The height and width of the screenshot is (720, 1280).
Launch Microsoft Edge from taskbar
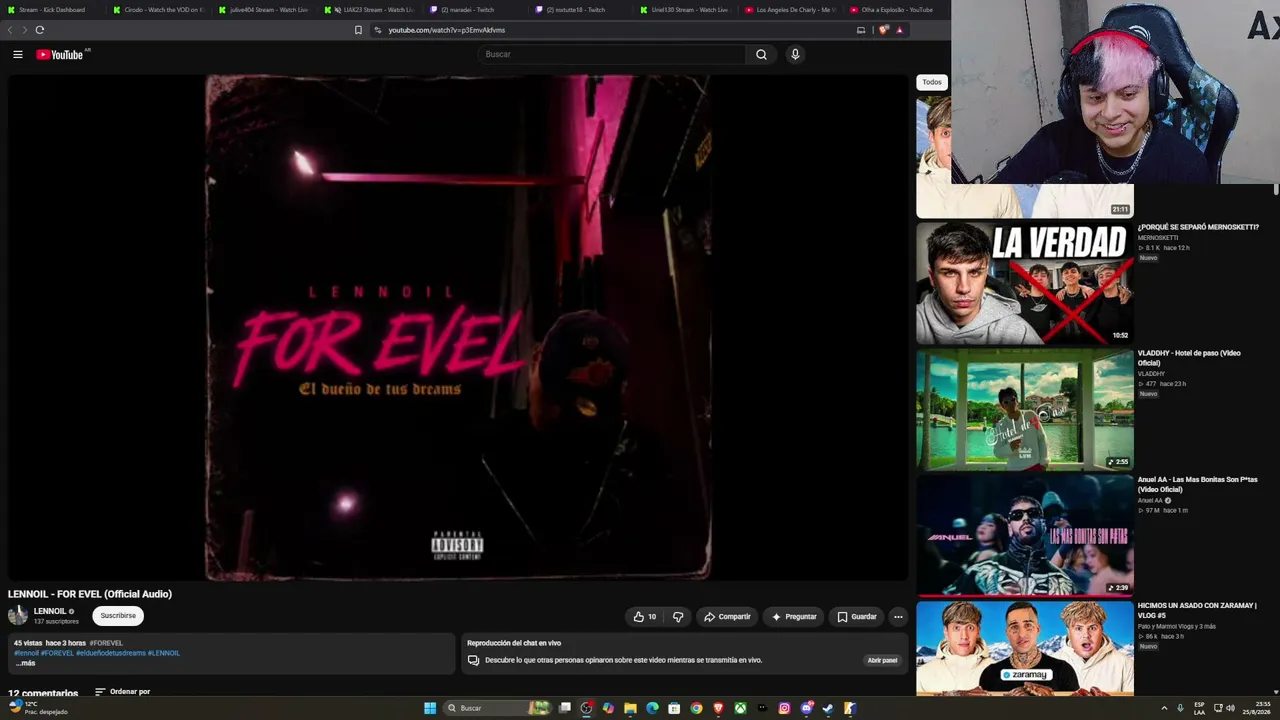tap(652, 708)
